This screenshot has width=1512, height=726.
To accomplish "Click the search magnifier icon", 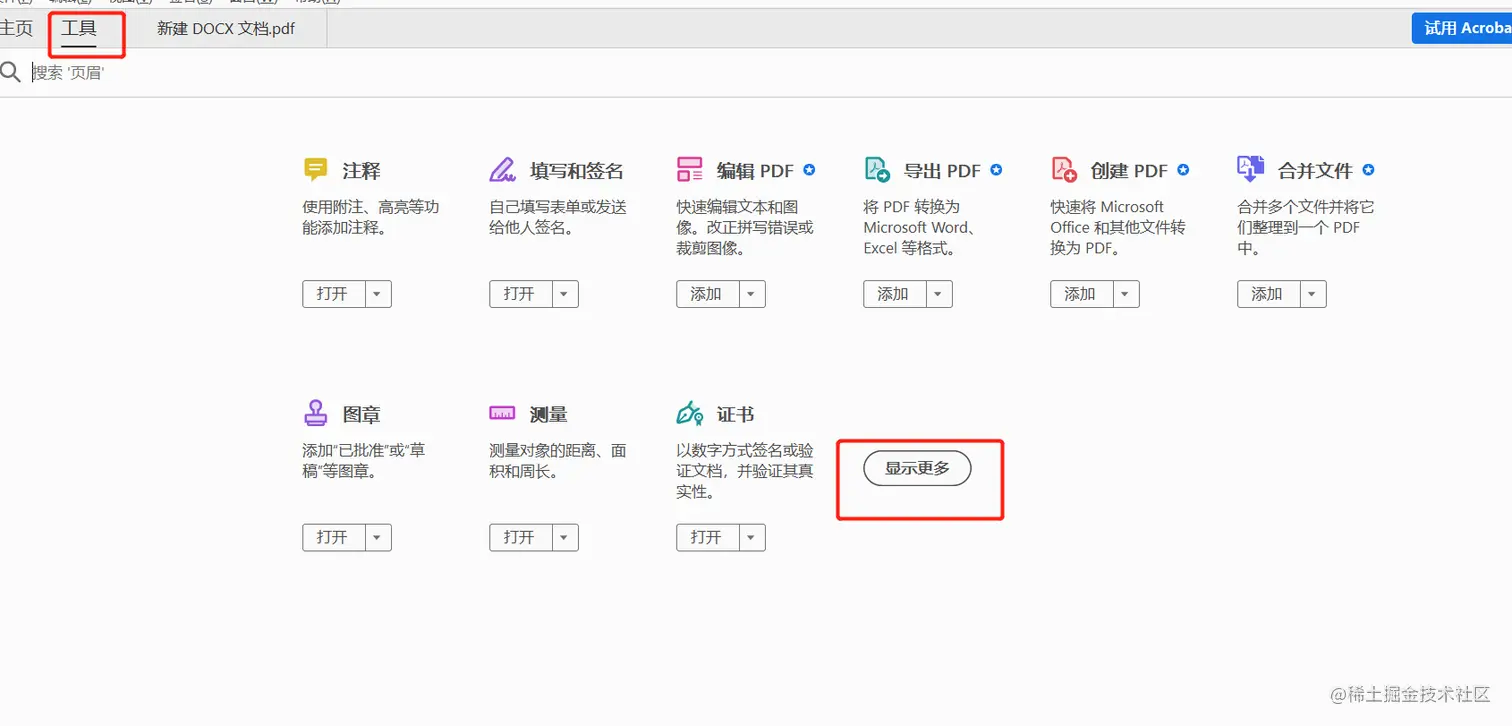I will (x=11, y=72).
